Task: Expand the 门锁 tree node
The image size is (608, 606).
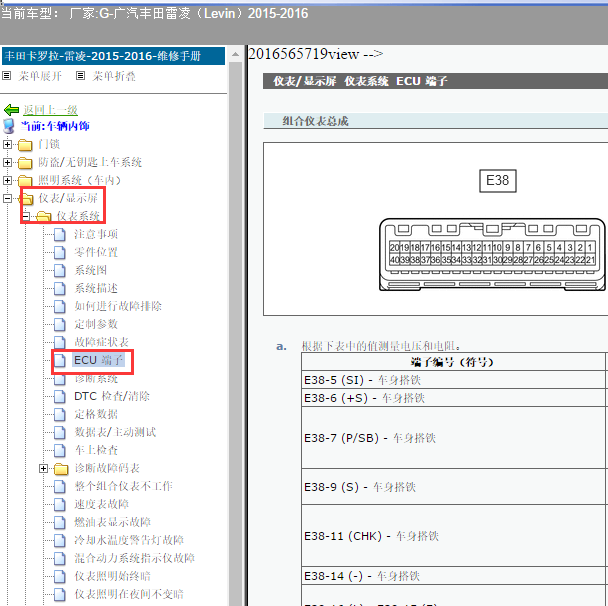Action: (7, 145)
